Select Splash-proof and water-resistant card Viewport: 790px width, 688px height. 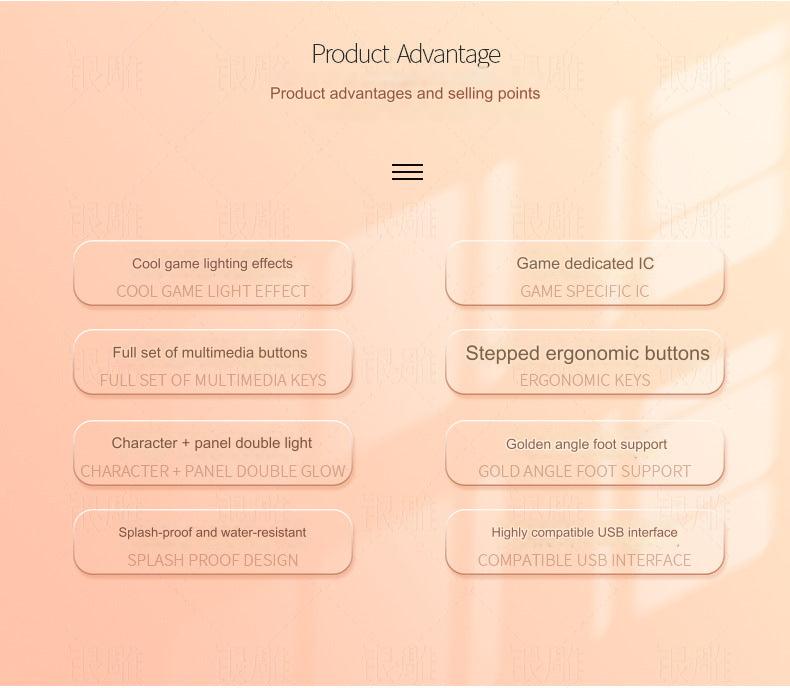[x=213, y=542]
